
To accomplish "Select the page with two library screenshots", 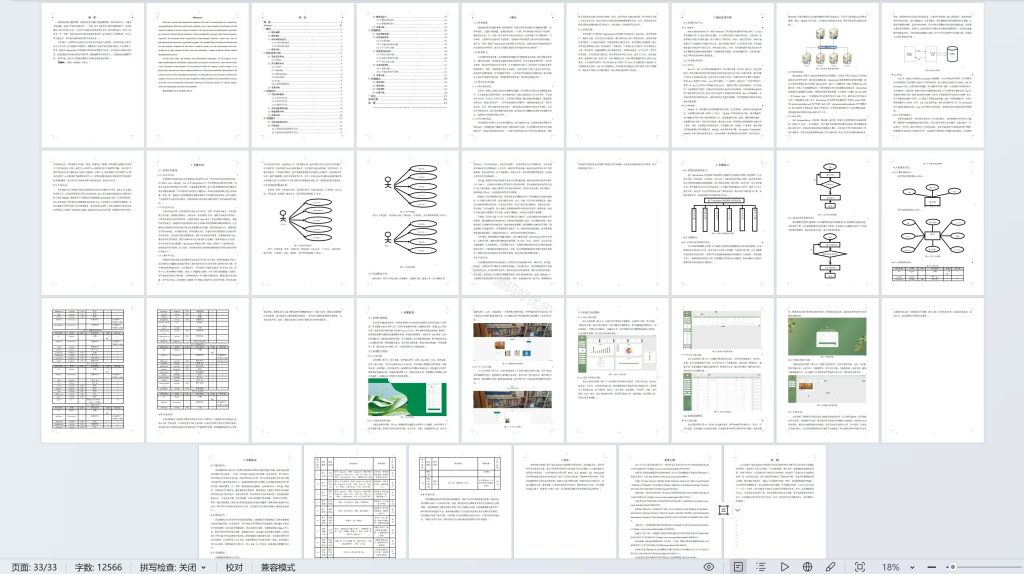I will (513, 370).
